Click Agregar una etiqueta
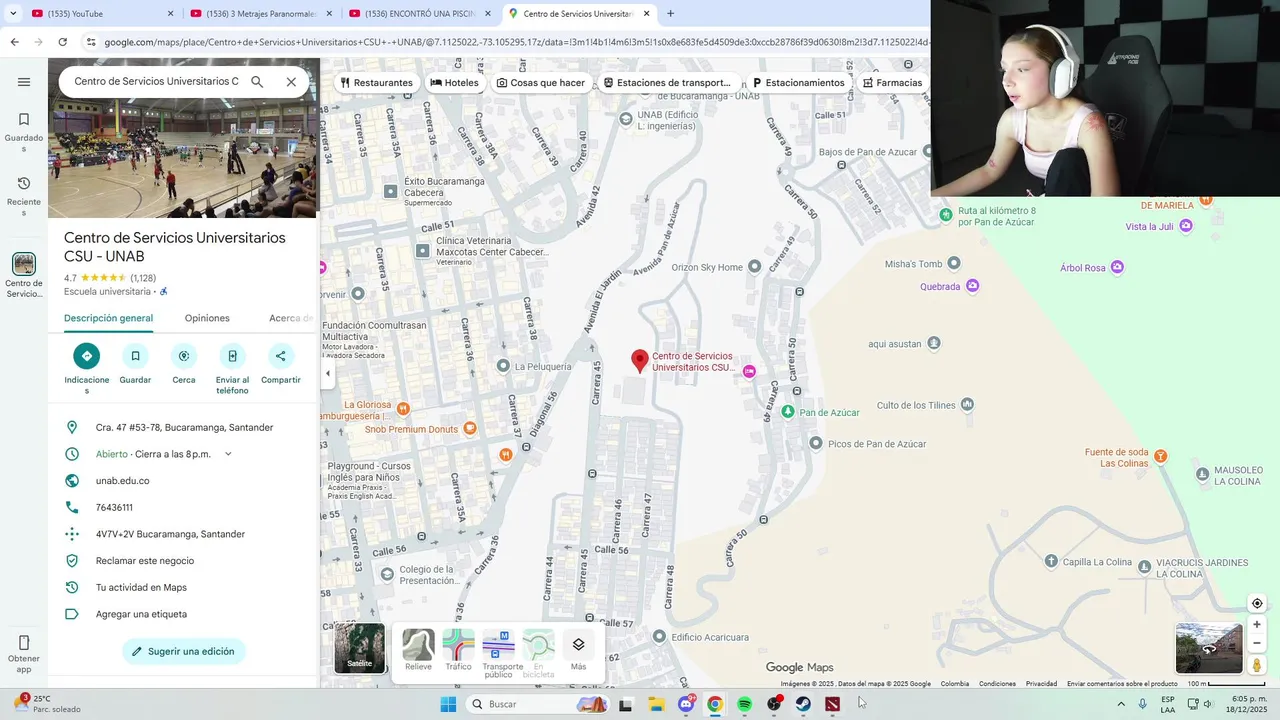 (141, 614)
